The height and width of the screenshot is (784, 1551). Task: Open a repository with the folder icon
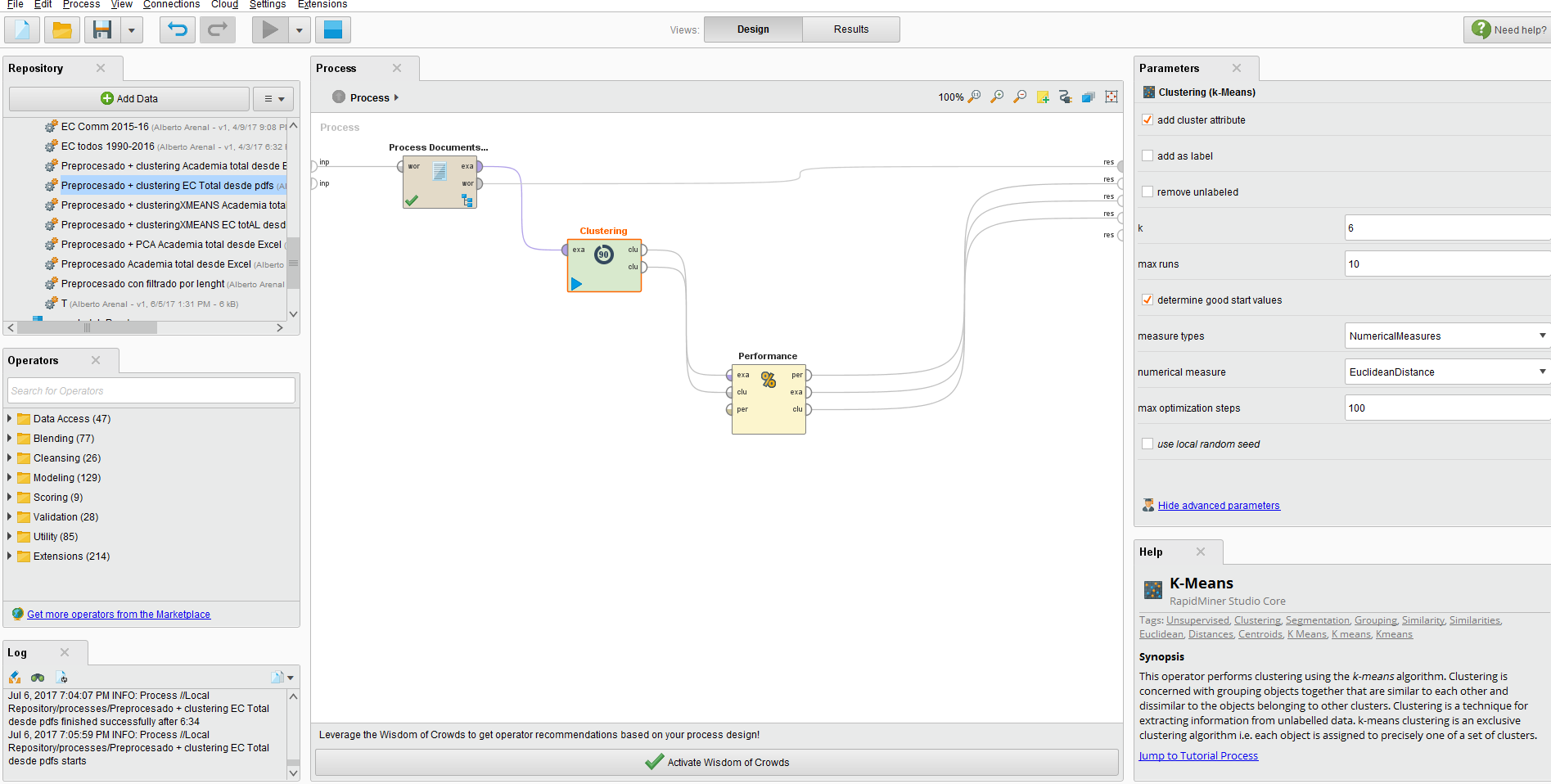(61, 29)
